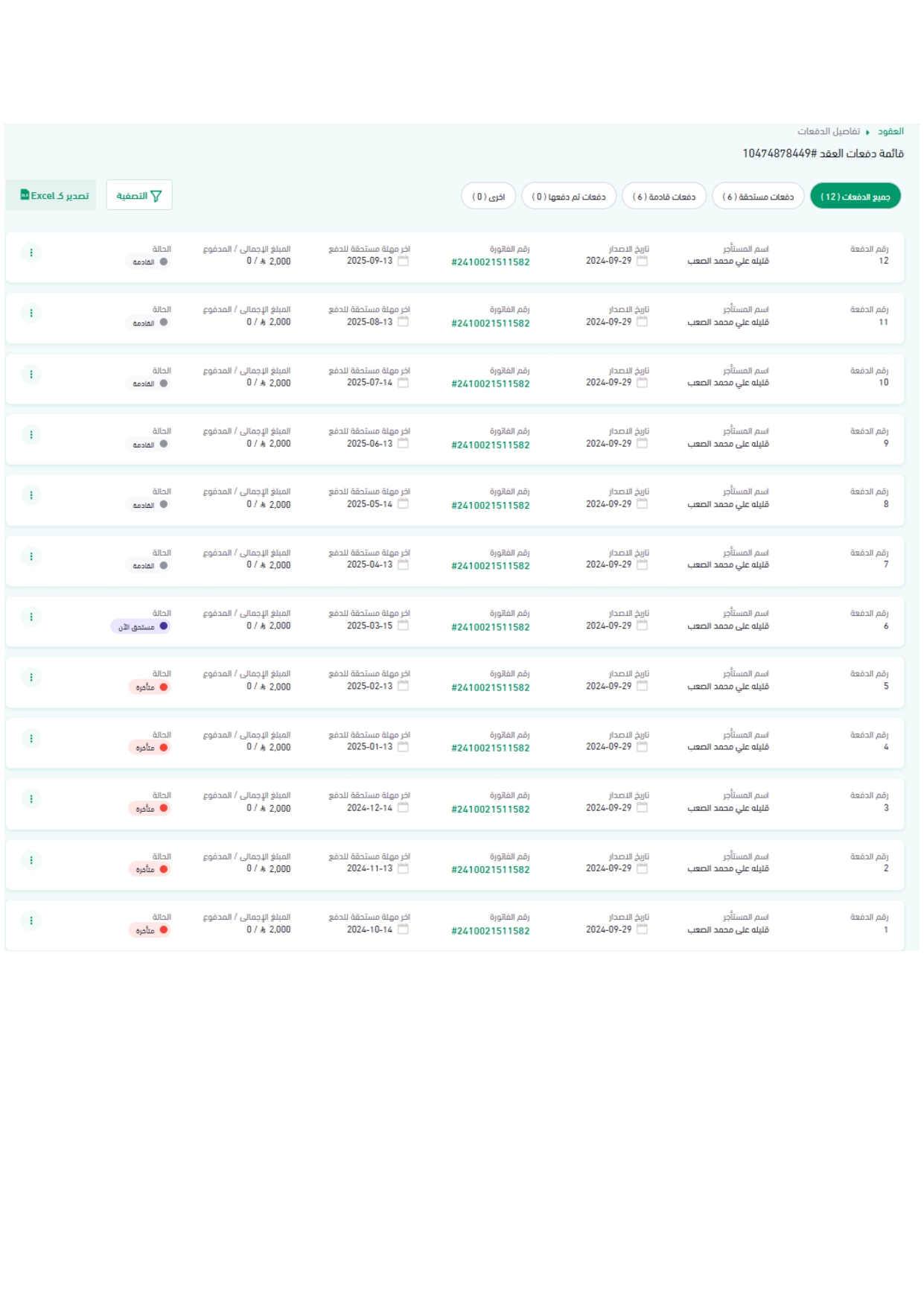Open the three-dot menu for payment 12
924x1307 pixels.
(x=31, y=253)
